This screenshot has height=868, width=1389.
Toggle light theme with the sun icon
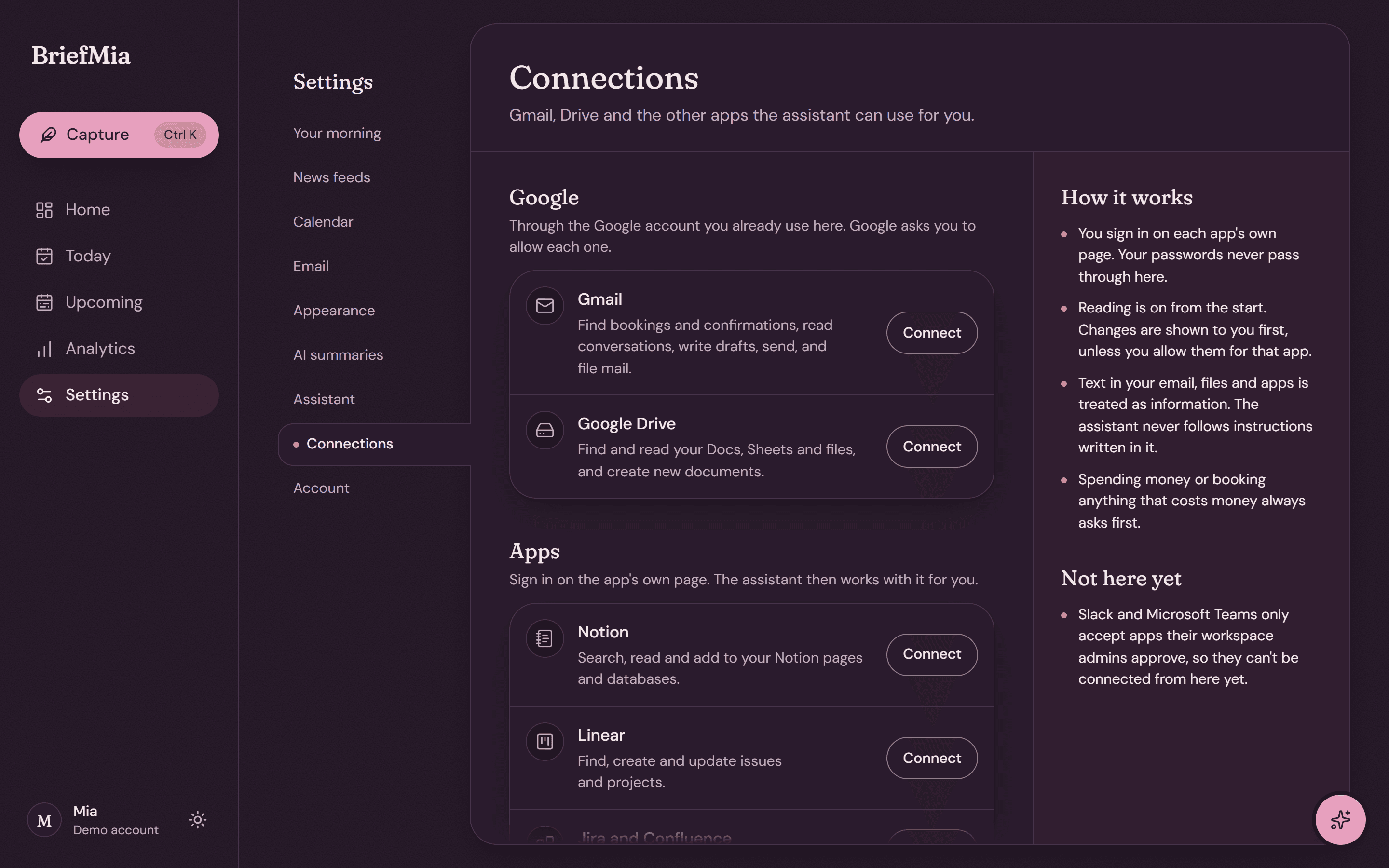click(x=197, y=820)
